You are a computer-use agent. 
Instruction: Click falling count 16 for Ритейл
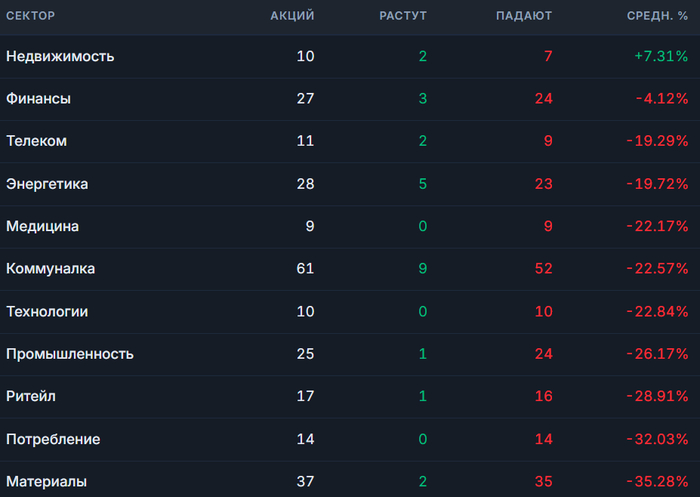[x=544, y=397]
